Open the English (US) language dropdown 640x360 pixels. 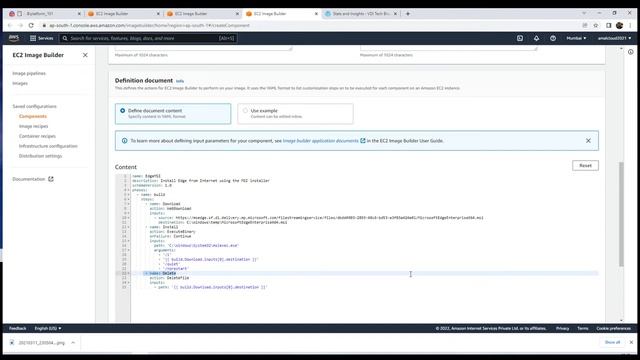[48, 328]
